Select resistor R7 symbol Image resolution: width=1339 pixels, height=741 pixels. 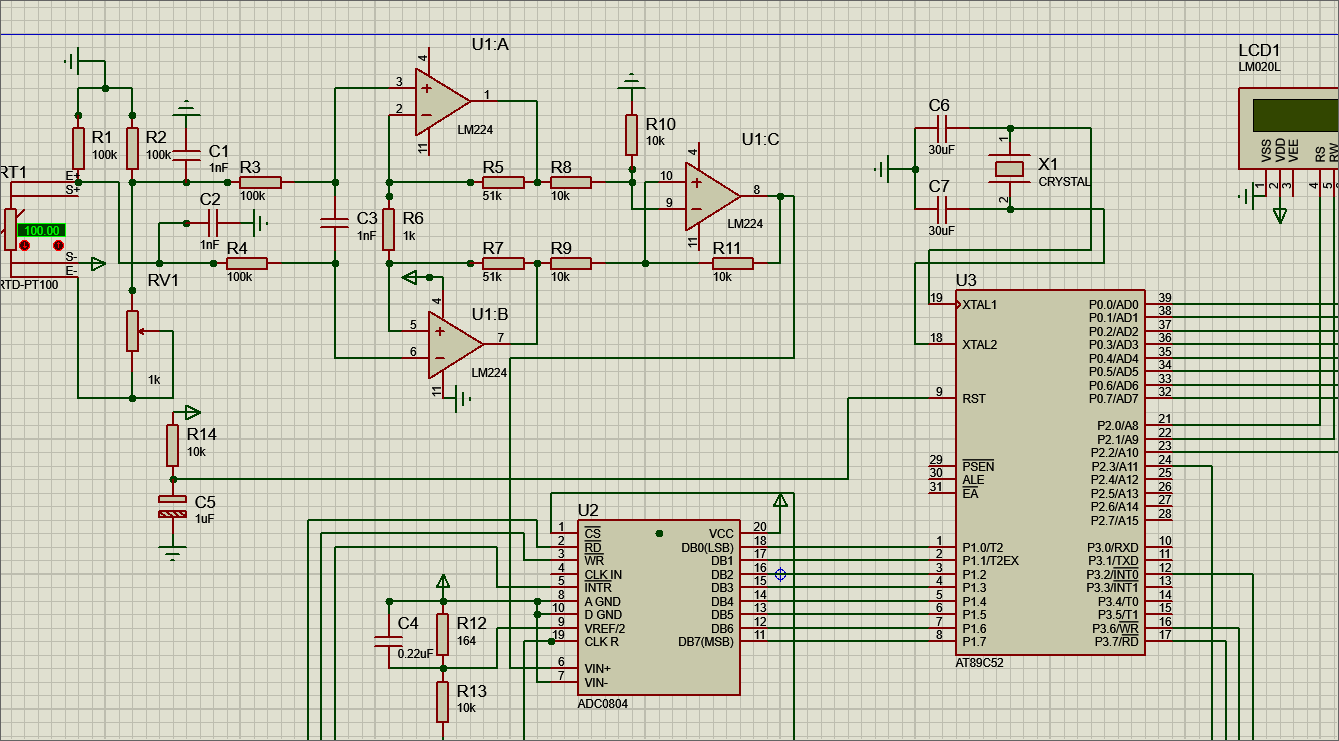coord(503,263)
